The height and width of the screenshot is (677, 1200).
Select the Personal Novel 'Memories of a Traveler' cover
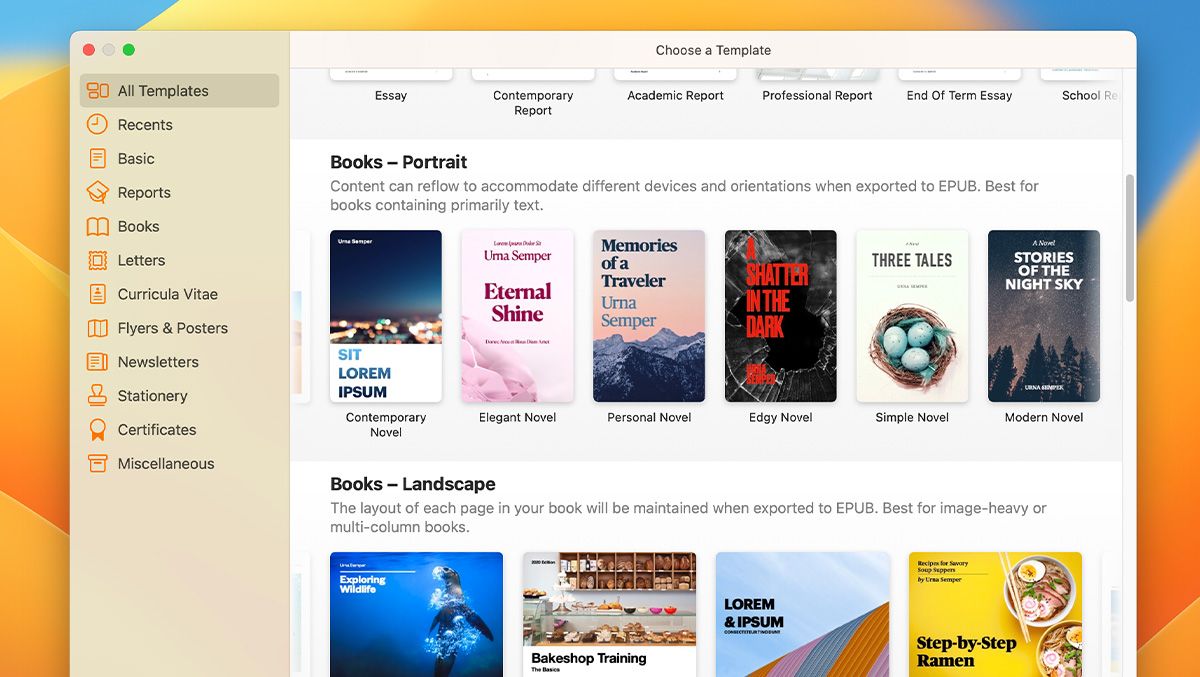pos(649,316)
